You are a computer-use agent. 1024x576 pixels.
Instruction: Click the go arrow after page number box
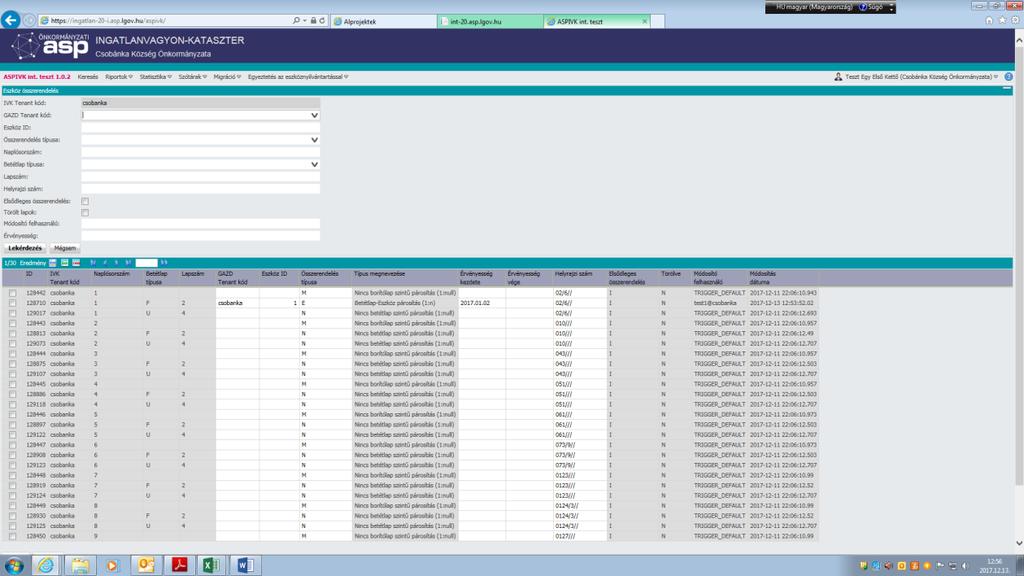coord(164,263)
